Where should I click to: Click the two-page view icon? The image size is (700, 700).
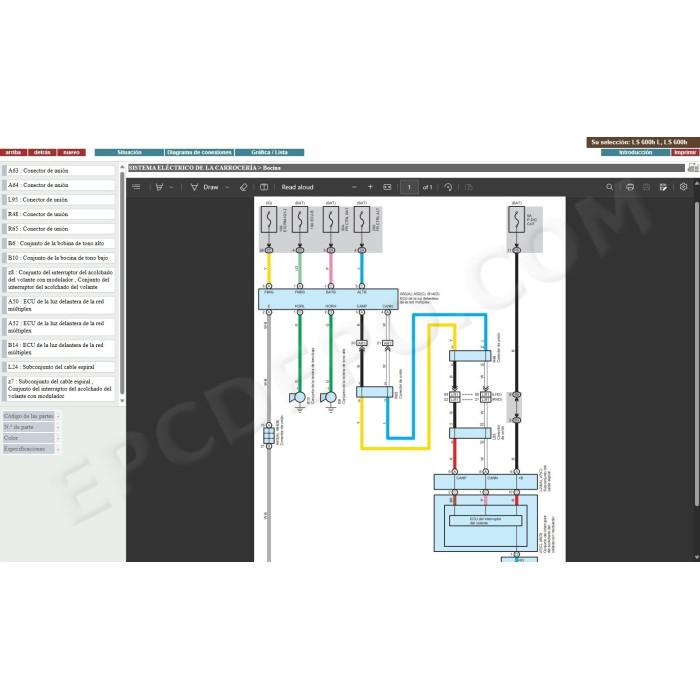468,188
